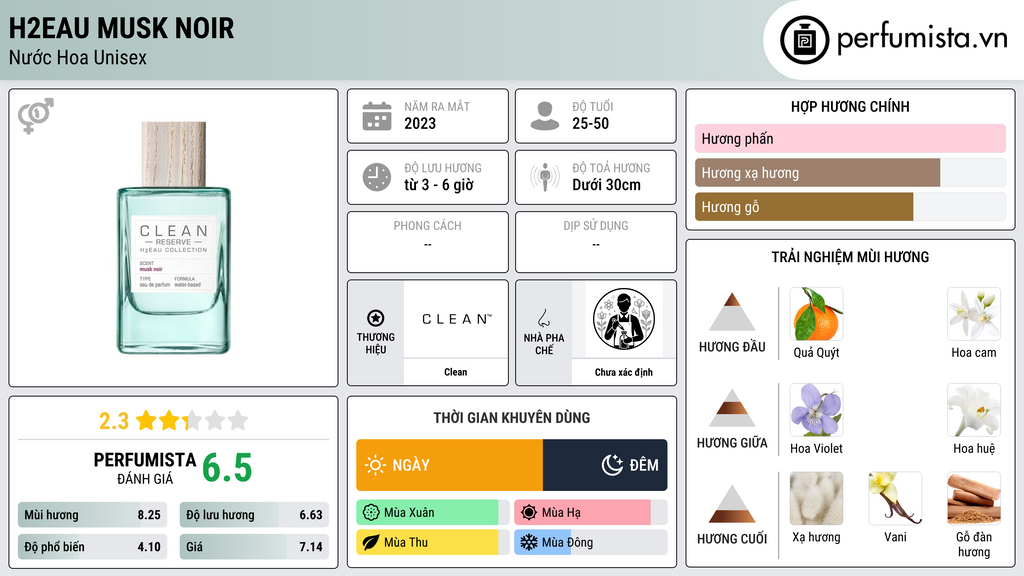
Task: Click the perfumista.vn bottle logo
Action: pyautogui.click(x=804, y=40)
